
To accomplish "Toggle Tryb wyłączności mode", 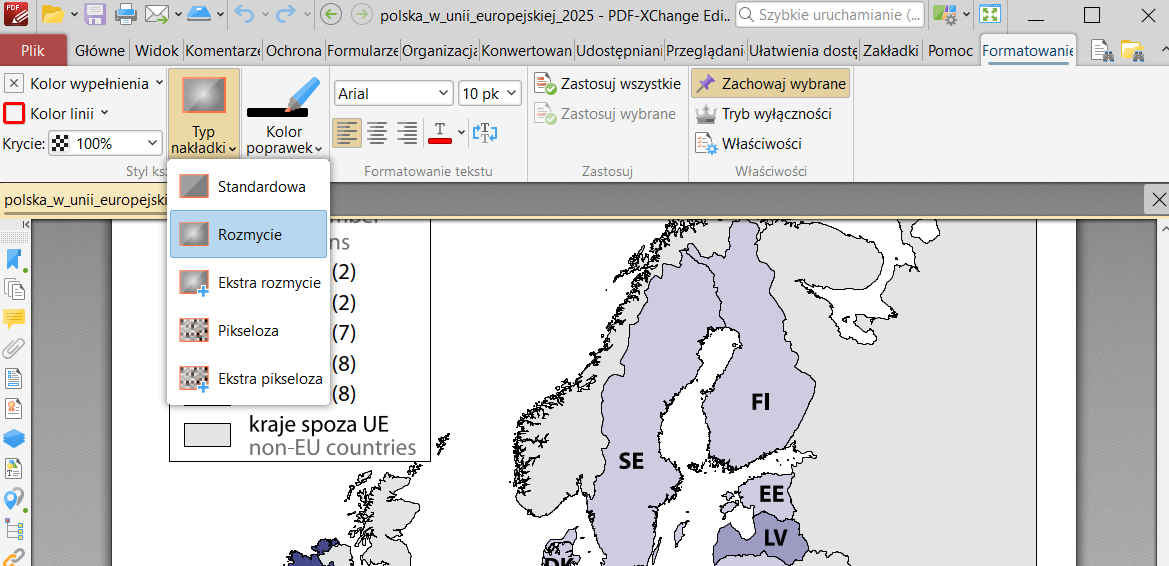I will pos(764,114).
